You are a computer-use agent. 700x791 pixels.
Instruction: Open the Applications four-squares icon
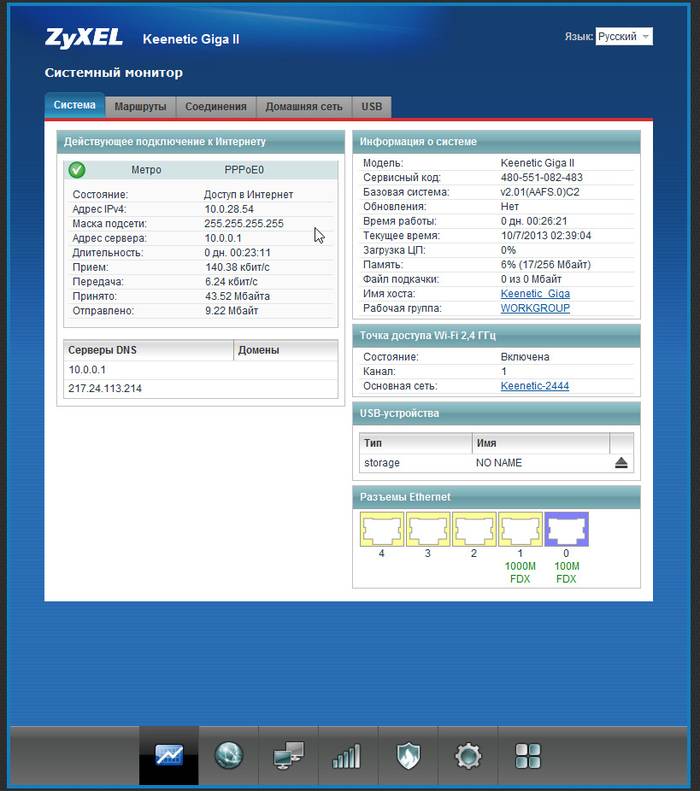(x=528, y=756)
